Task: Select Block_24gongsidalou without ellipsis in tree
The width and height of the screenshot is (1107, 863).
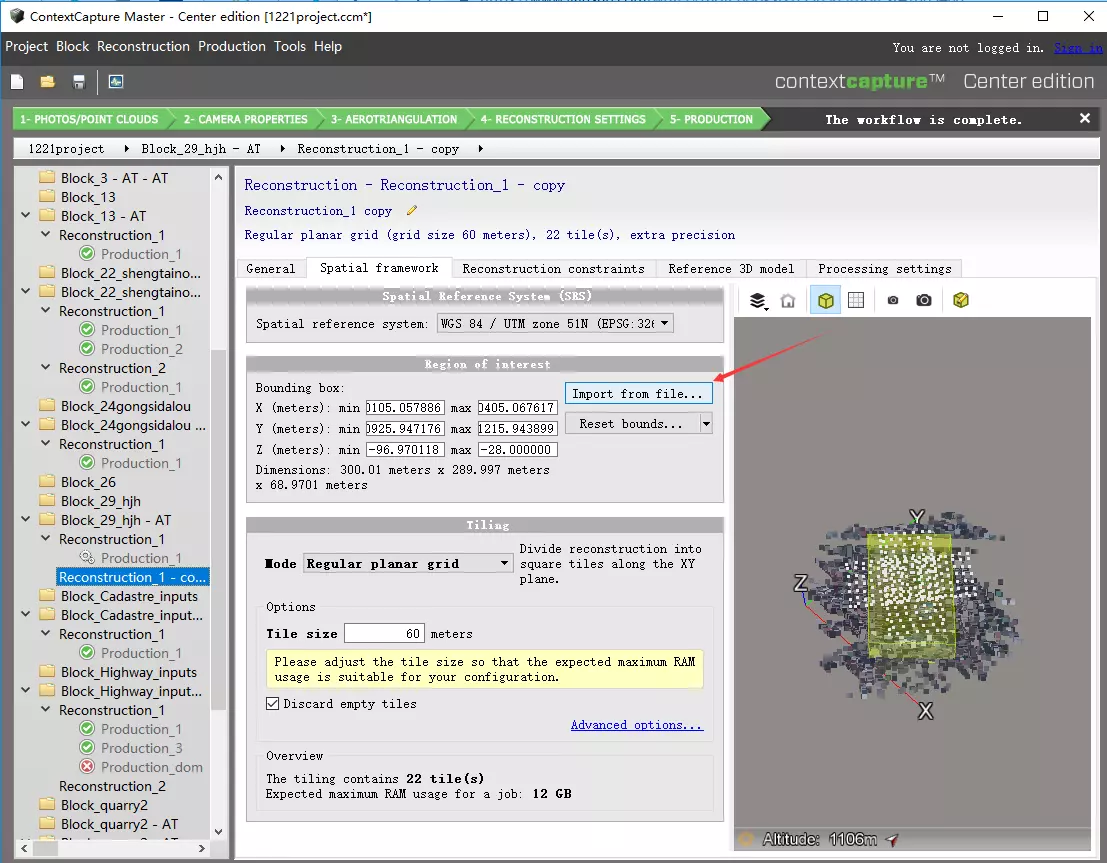Action: [x=126, y=405]
